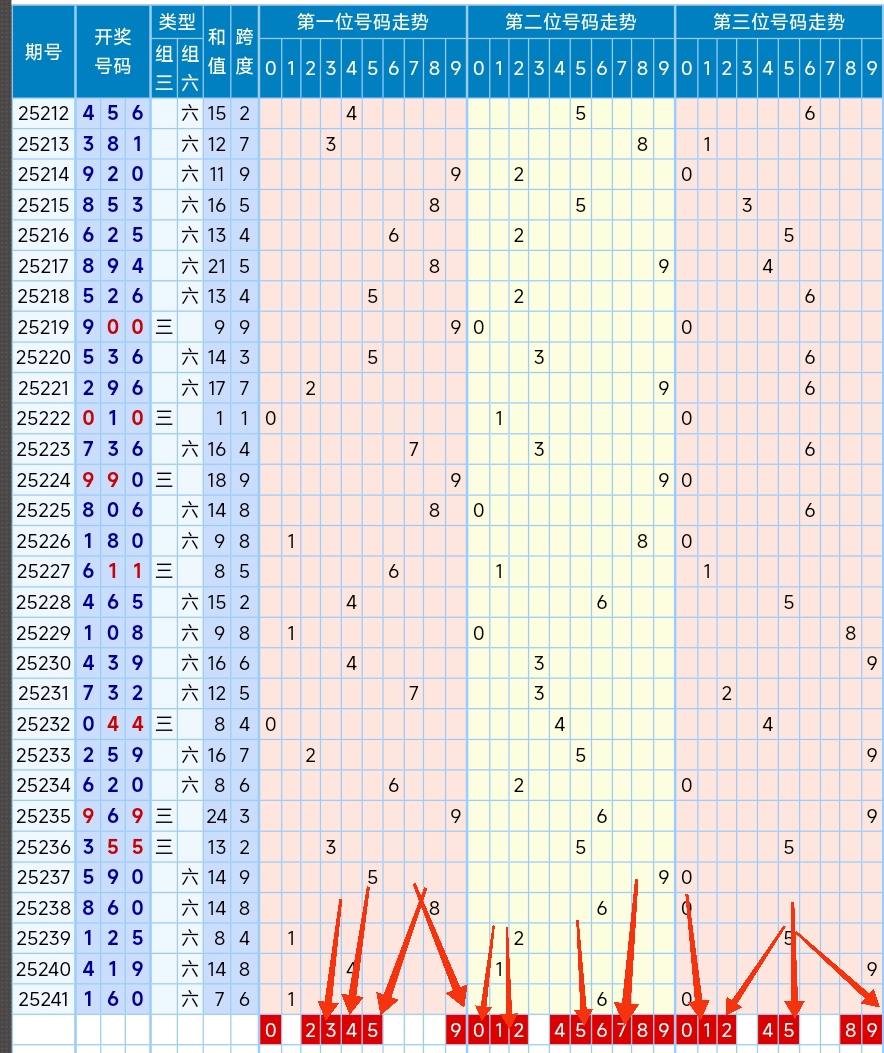Click red 0 cell under 第一位号码走势
Viewport: 884px width, 1053px height.
click(x=270, y=1030)
